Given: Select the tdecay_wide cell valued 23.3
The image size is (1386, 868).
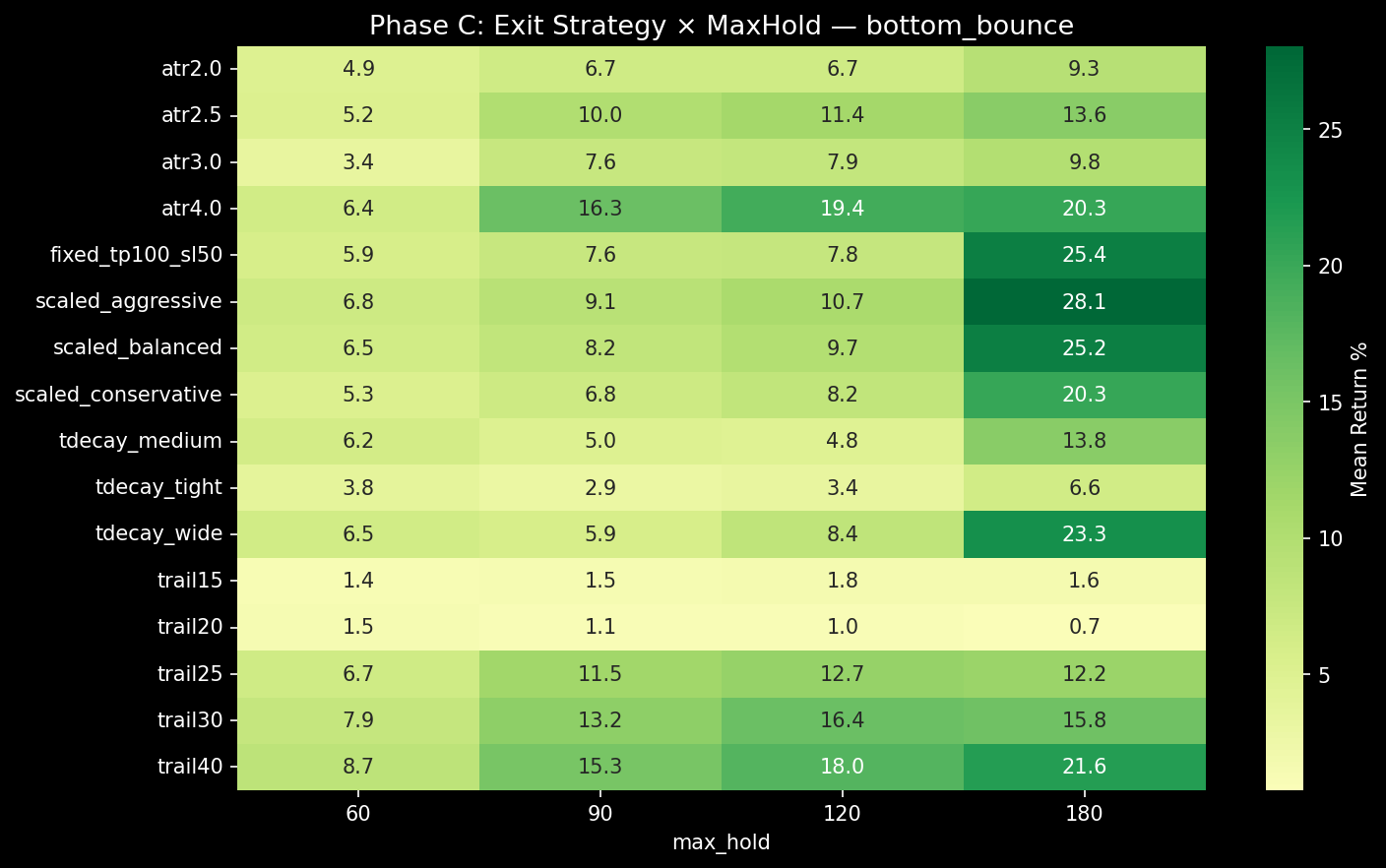Looking at the screenshot, I should click(1084, 533).
